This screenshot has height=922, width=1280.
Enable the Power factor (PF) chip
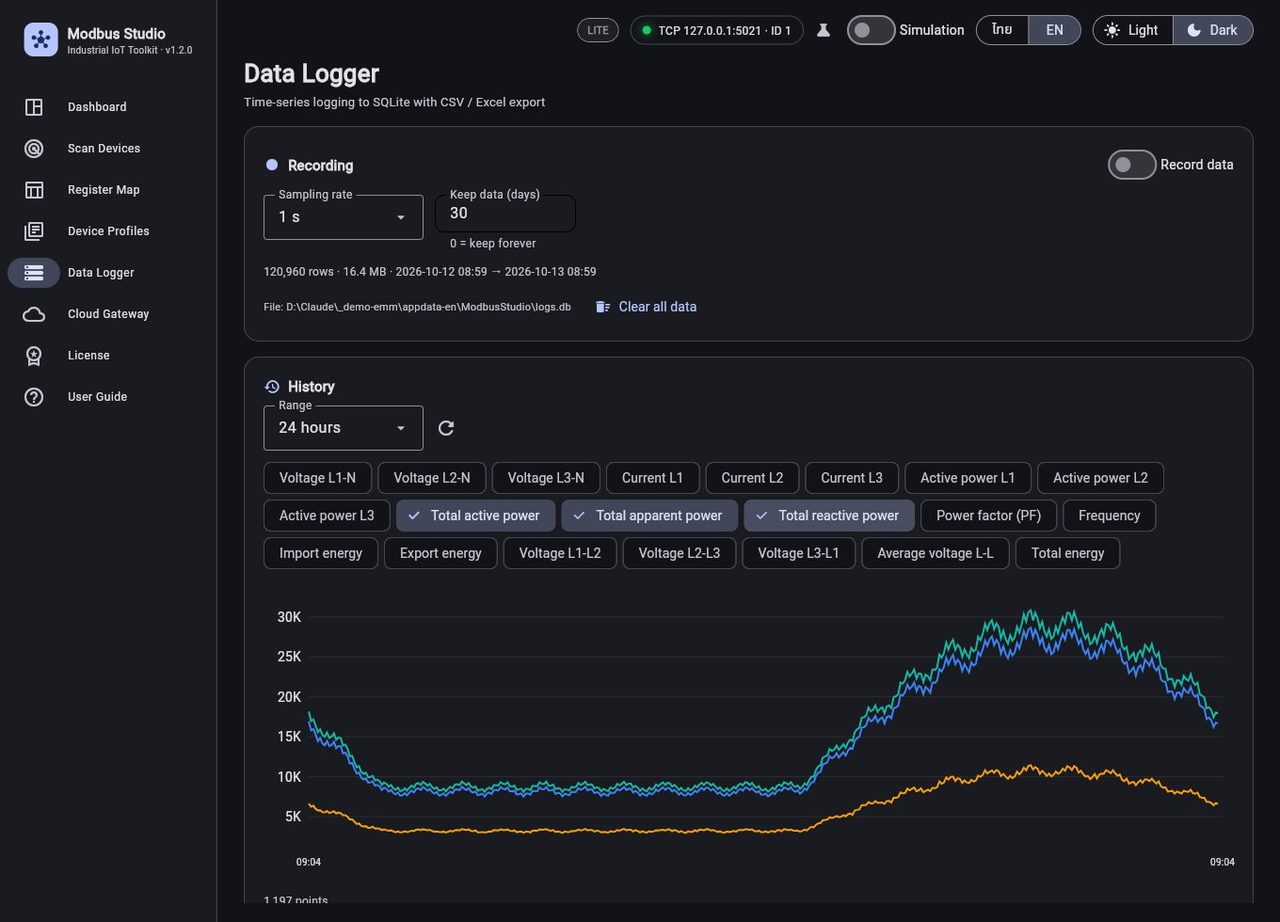(988, 516)
